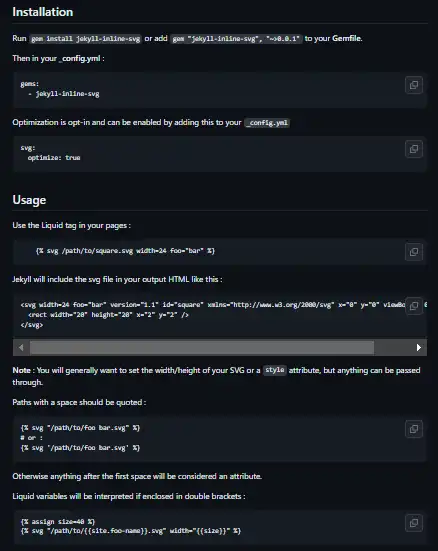Click the inline style attribute code tag
Viewport: 438px width, 551px height.
tap(275, 370)
